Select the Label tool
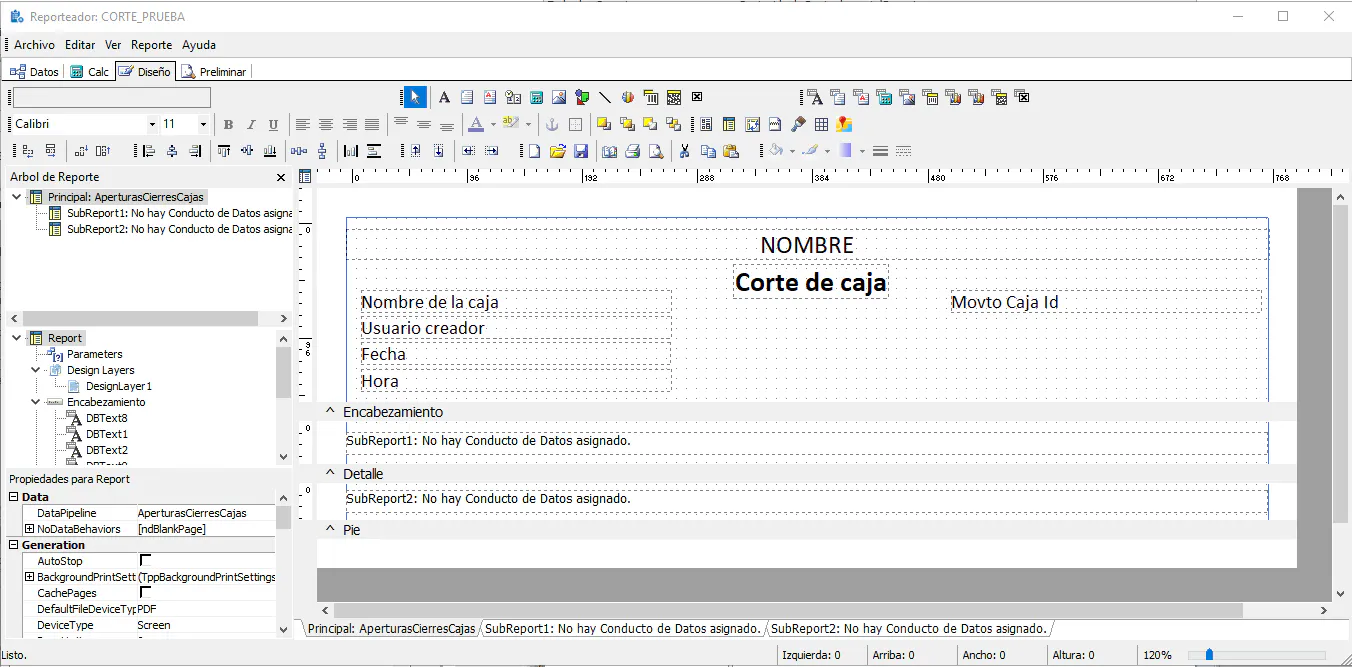This screenshot has height=667, width=1352. (444, 97)
